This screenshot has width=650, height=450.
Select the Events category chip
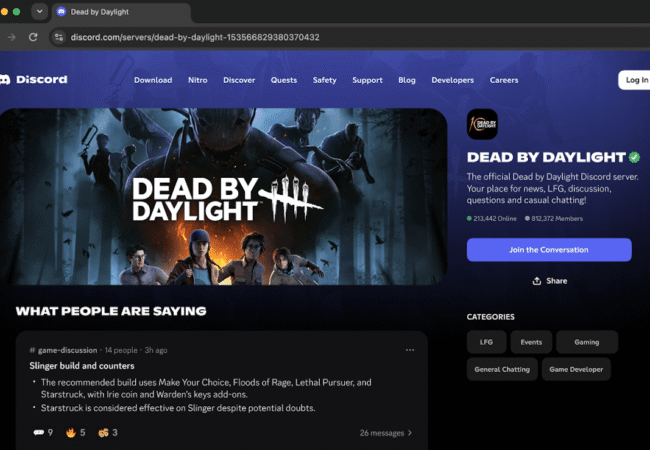point(531,342)
